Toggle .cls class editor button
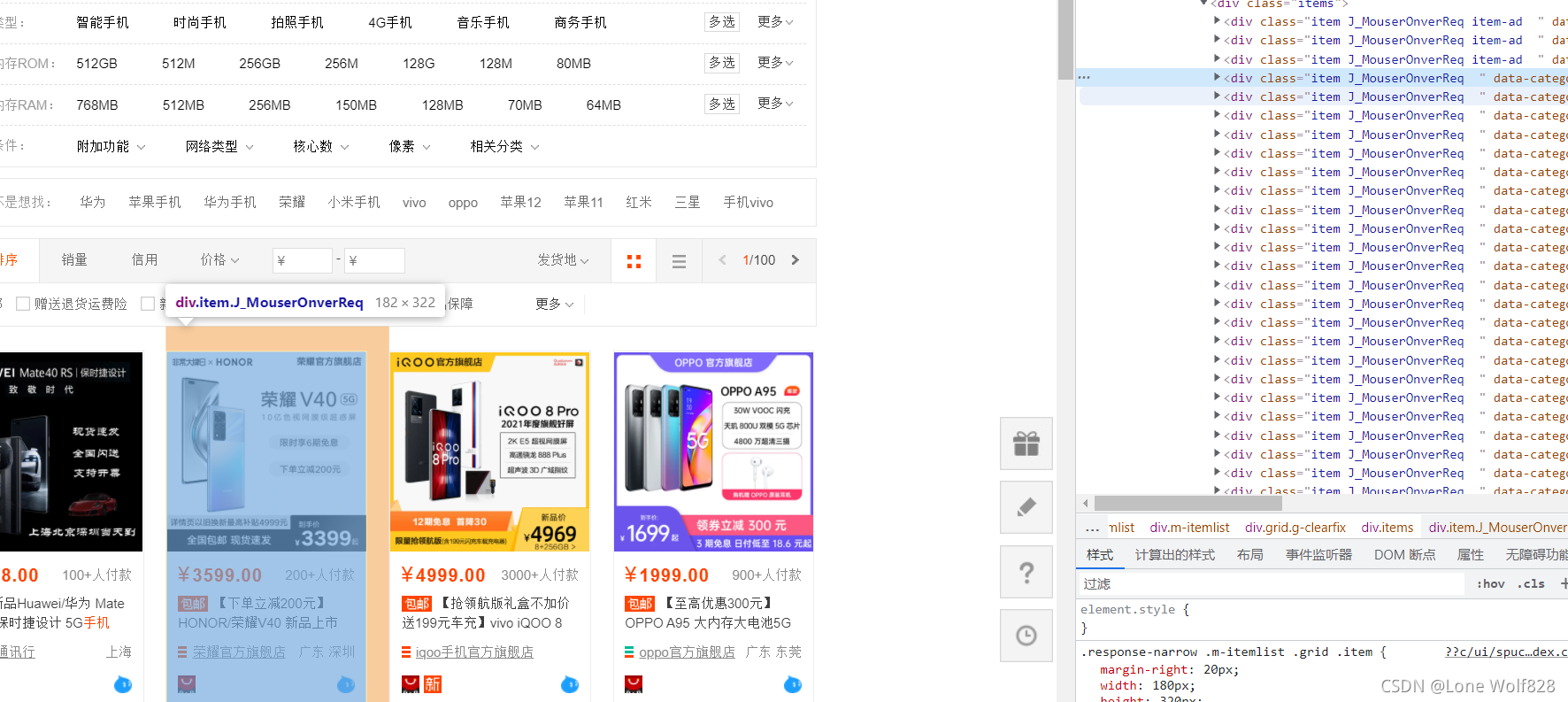This screenshot has width=1568, height=702. [x=1531, y=584]
